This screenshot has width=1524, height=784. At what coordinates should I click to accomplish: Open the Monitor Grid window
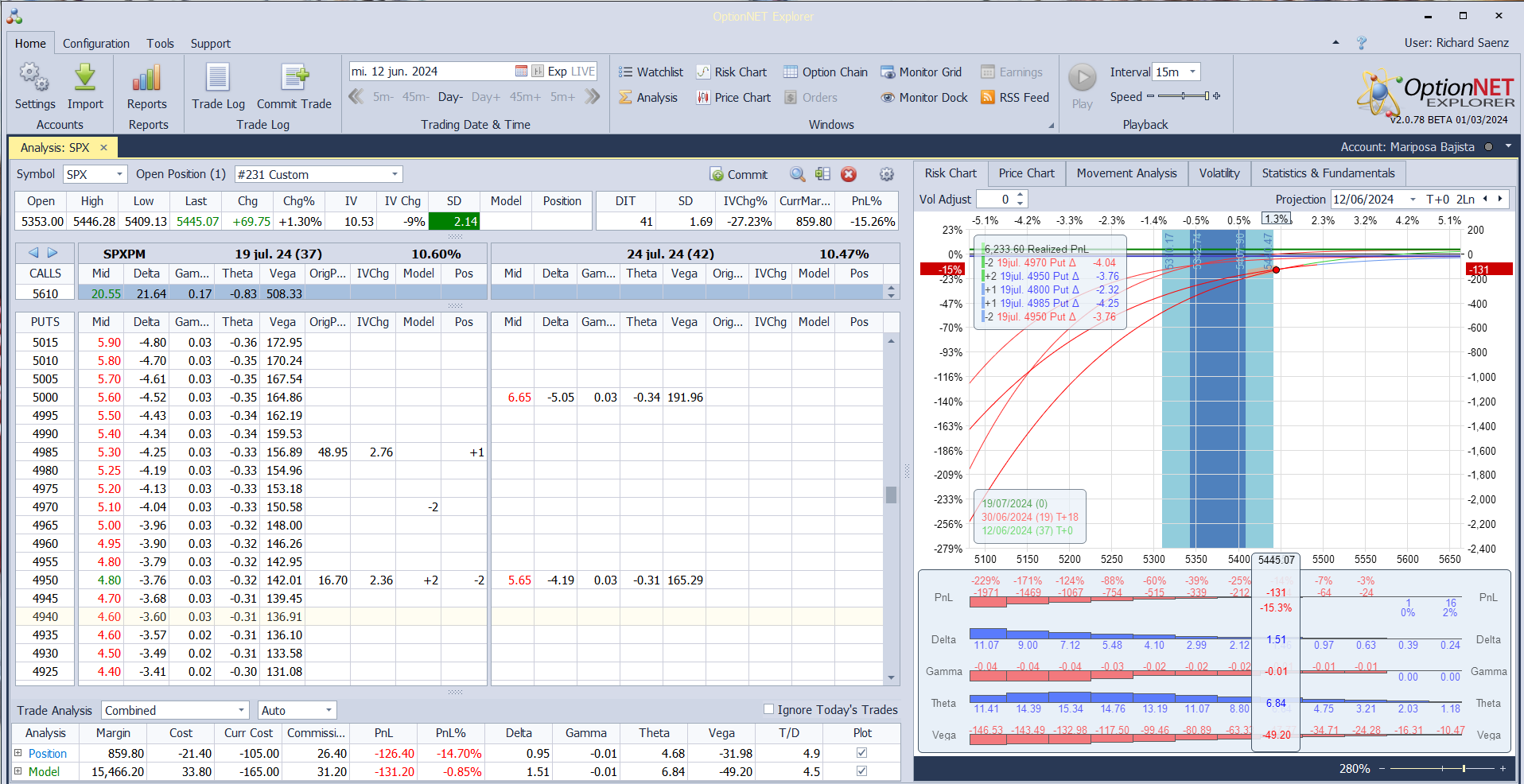click(x=921, y=72)
